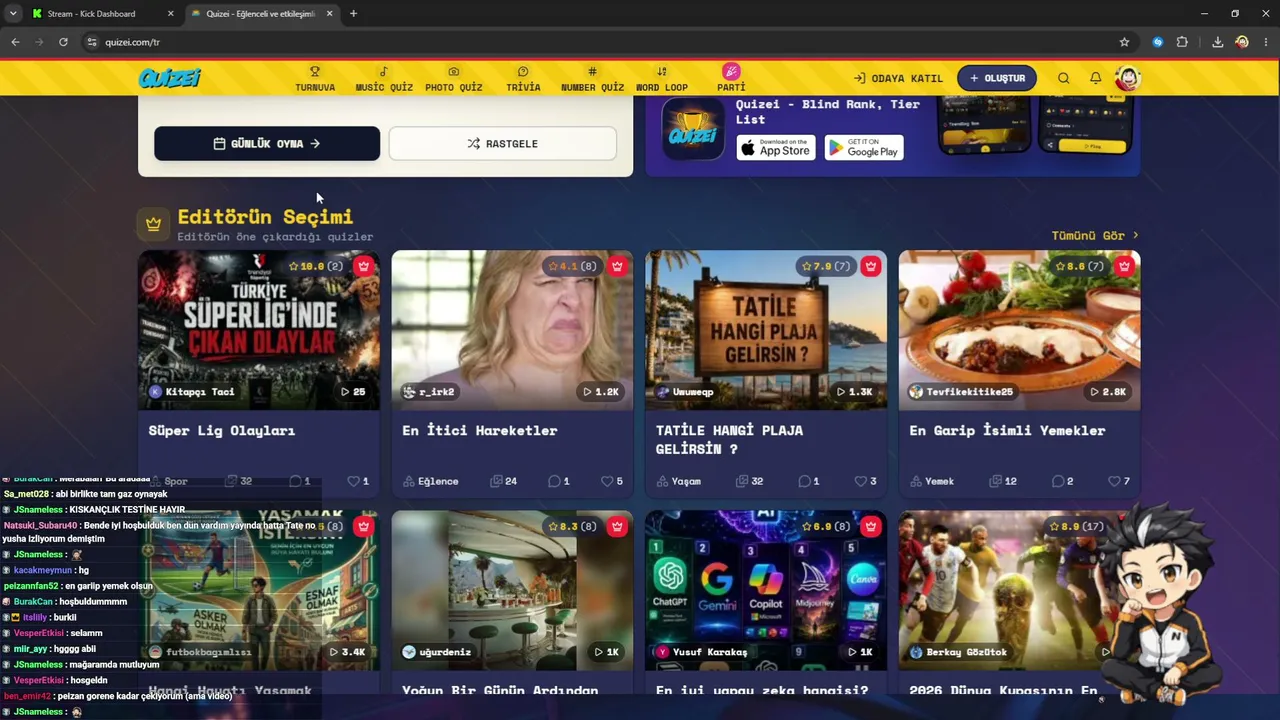Reload the page with the refresh icon
Image resolution: width=1280 pixels, height=720 pixels.
63,42
